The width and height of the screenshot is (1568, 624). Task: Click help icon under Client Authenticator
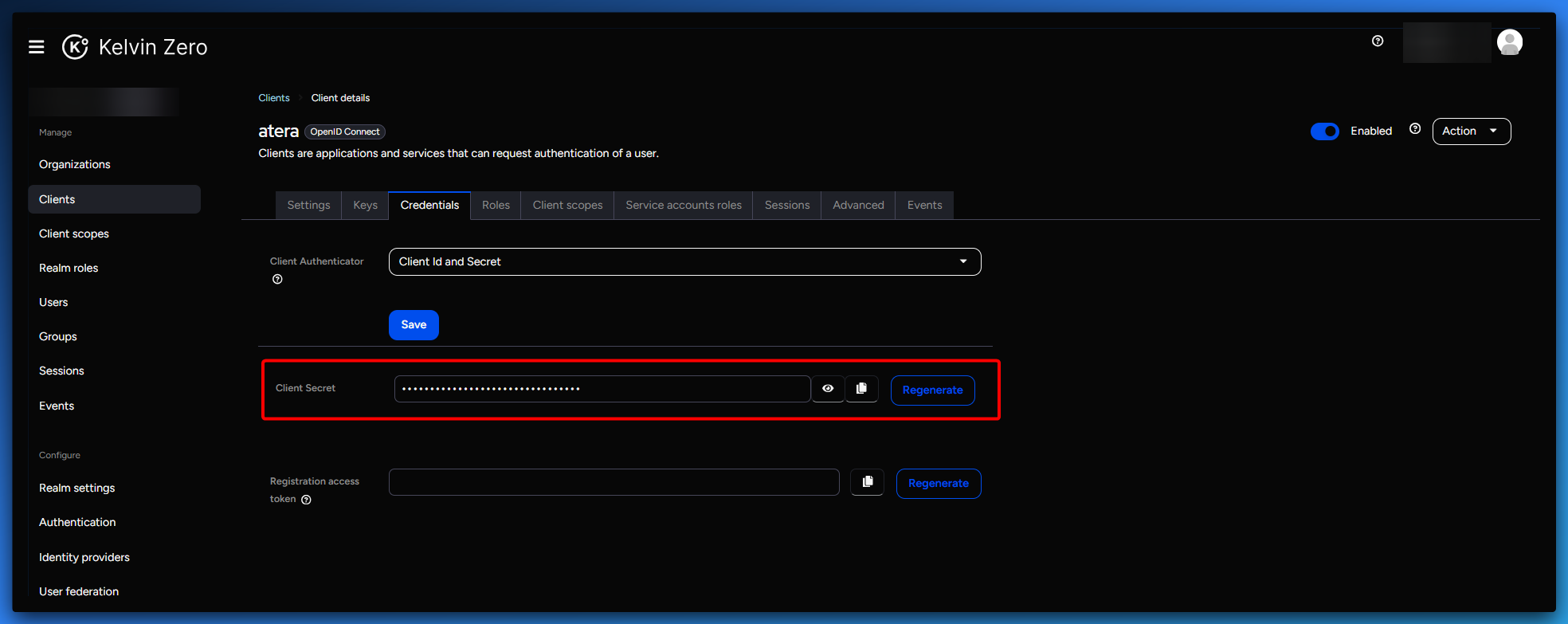point(277,280)
